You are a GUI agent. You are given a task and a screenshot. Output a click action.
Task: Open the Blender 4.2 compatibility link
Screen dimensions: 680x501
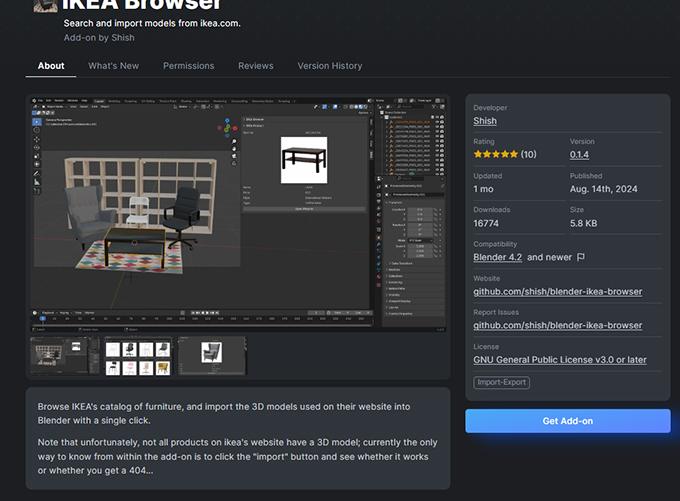(497, 257)
